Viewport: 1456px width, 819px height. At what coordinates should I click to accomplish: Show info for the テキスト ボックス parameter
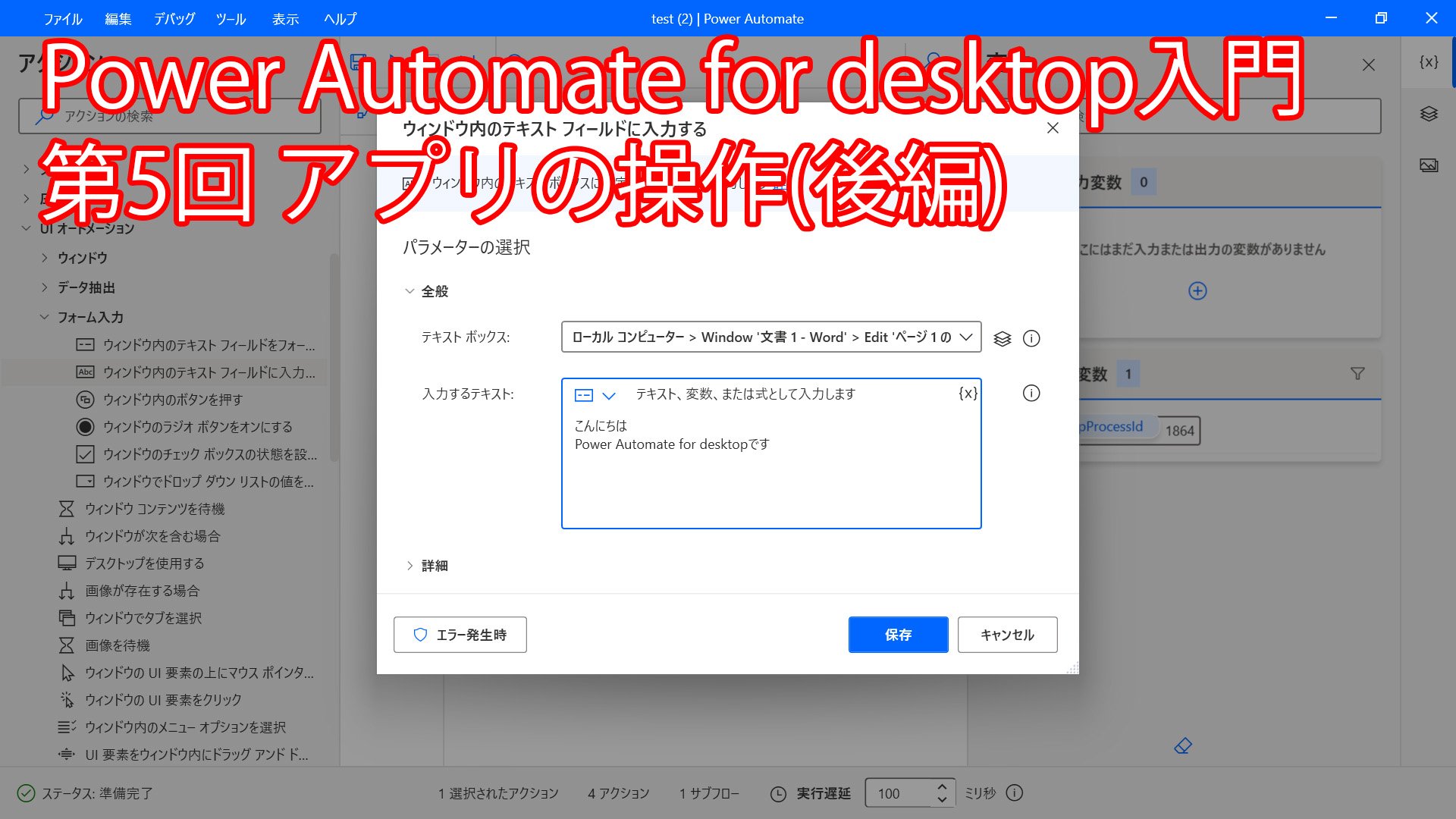(x=1031, y=338)
